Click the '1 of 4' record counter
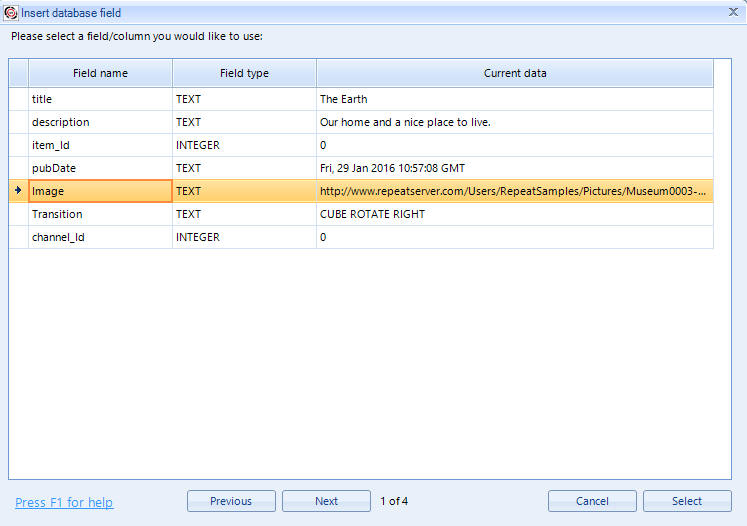747x526 pixels. pyautogui.click(x=394, y=501)
